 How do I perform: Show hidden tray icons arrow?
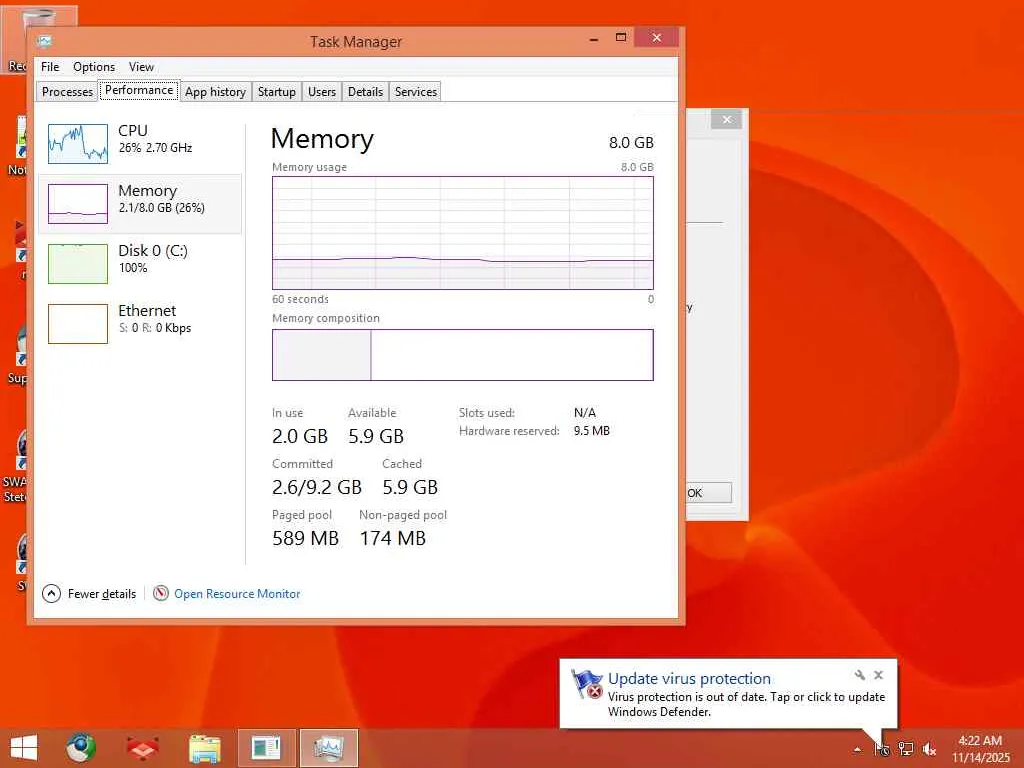tap(857, 750)
